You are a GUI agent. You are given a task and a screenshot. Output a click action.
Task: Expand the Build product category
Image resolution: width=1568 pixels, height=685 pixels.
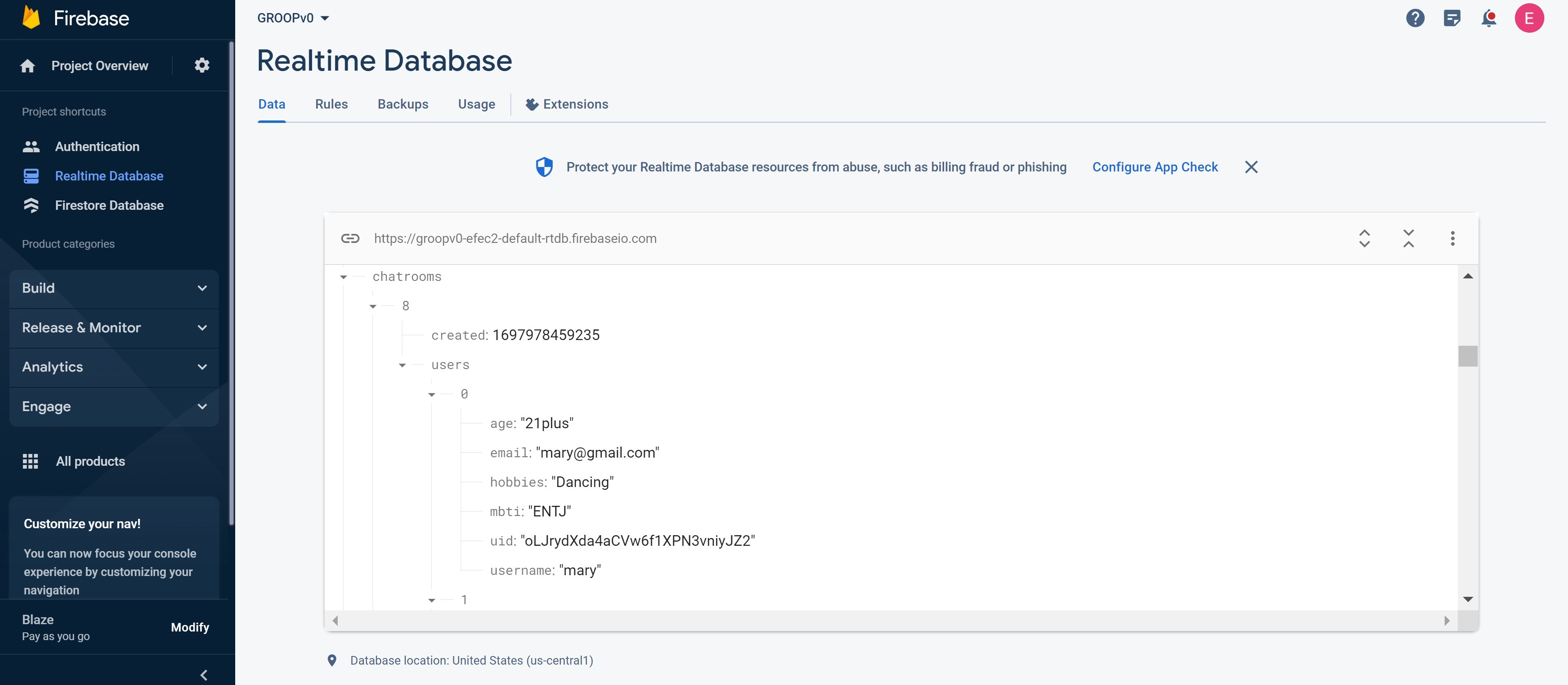(114, 288)
